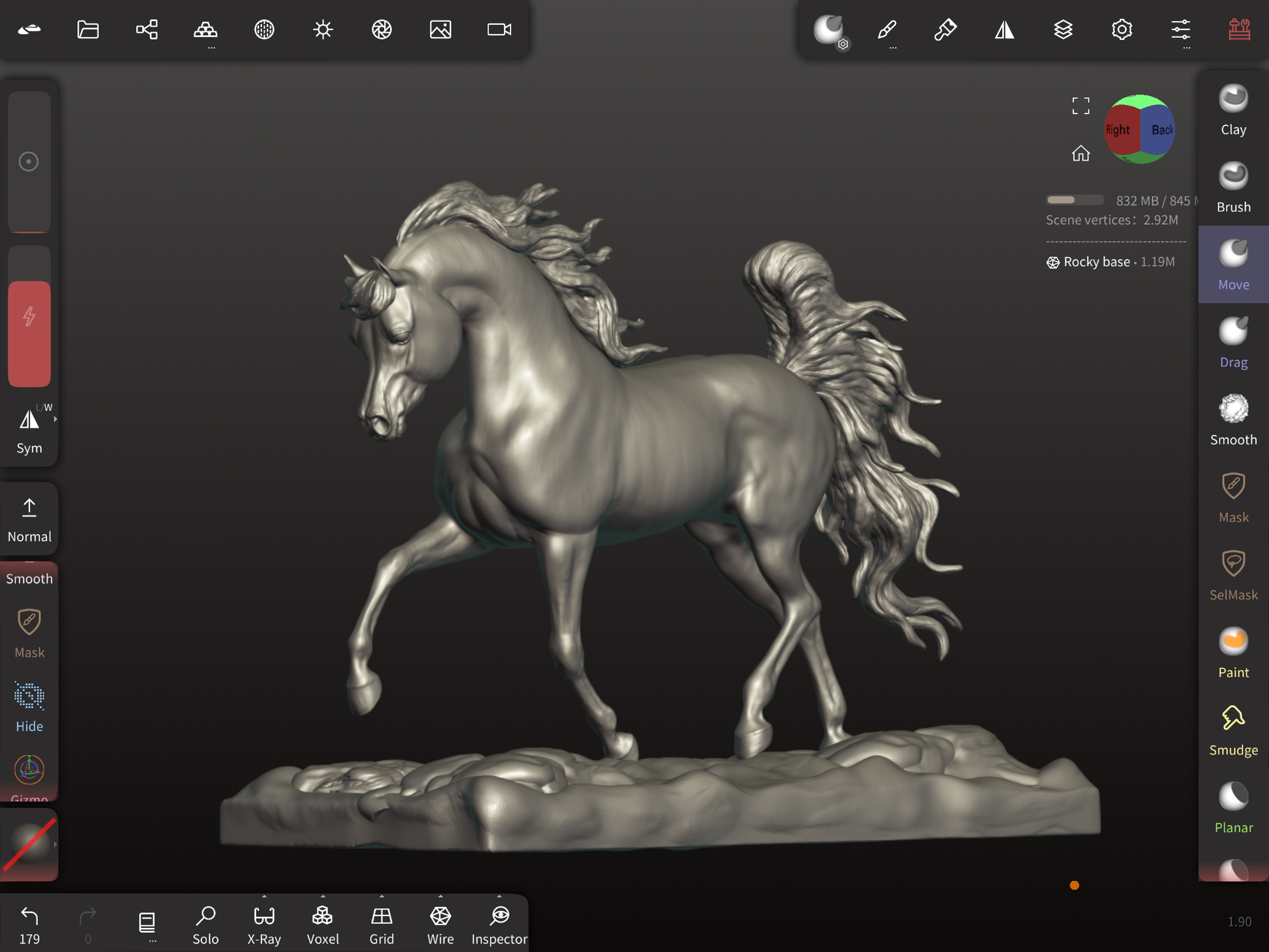Click the red intensity slider

click(x=29, y=333)
